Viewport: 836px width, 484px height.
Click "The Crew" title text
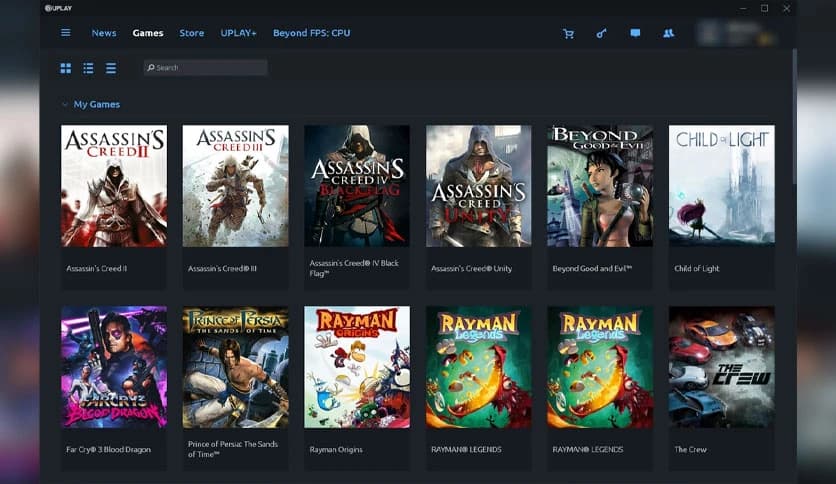[x=690, y=449]
